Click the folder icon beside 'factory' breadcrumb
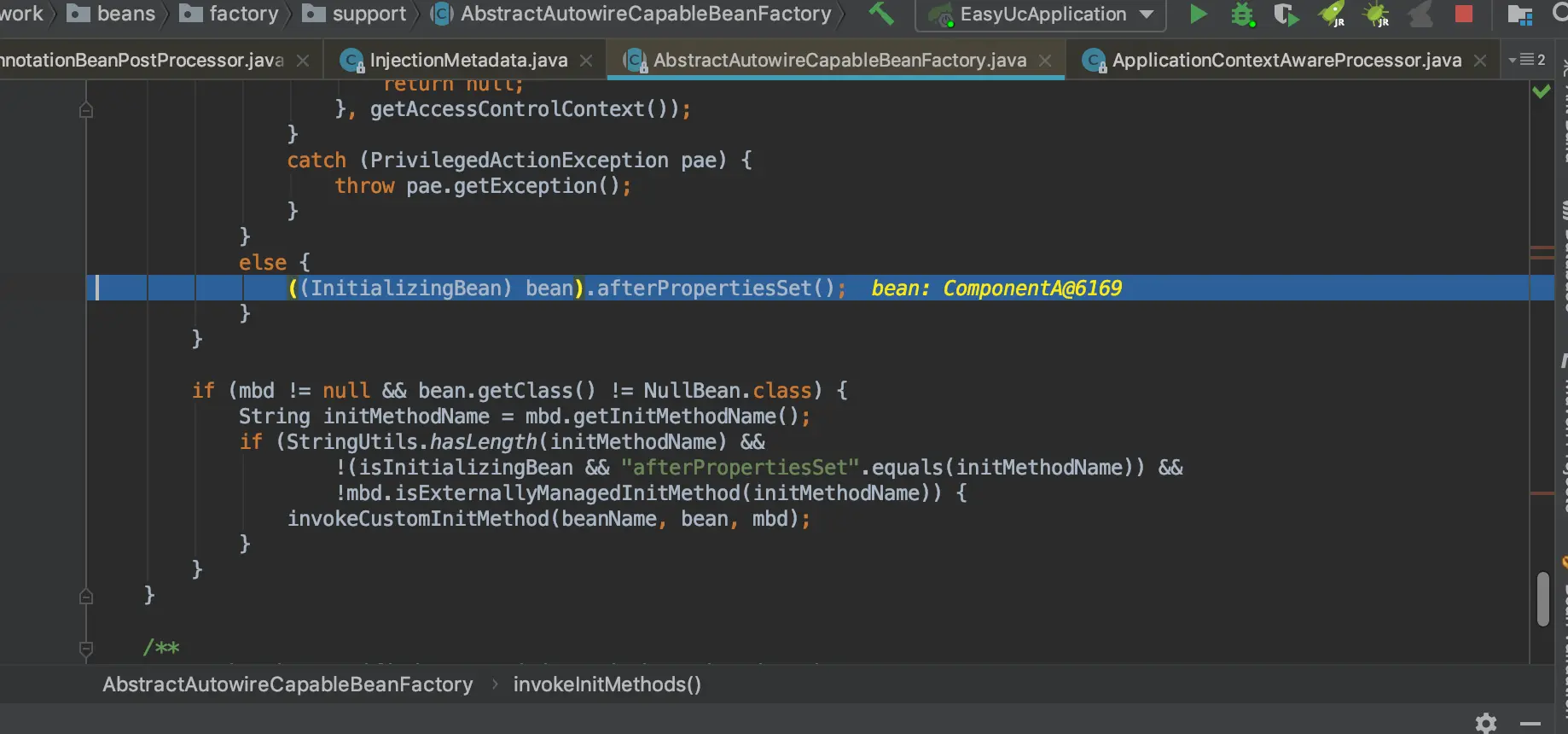1568x734 pixels. tap(190, 14)
